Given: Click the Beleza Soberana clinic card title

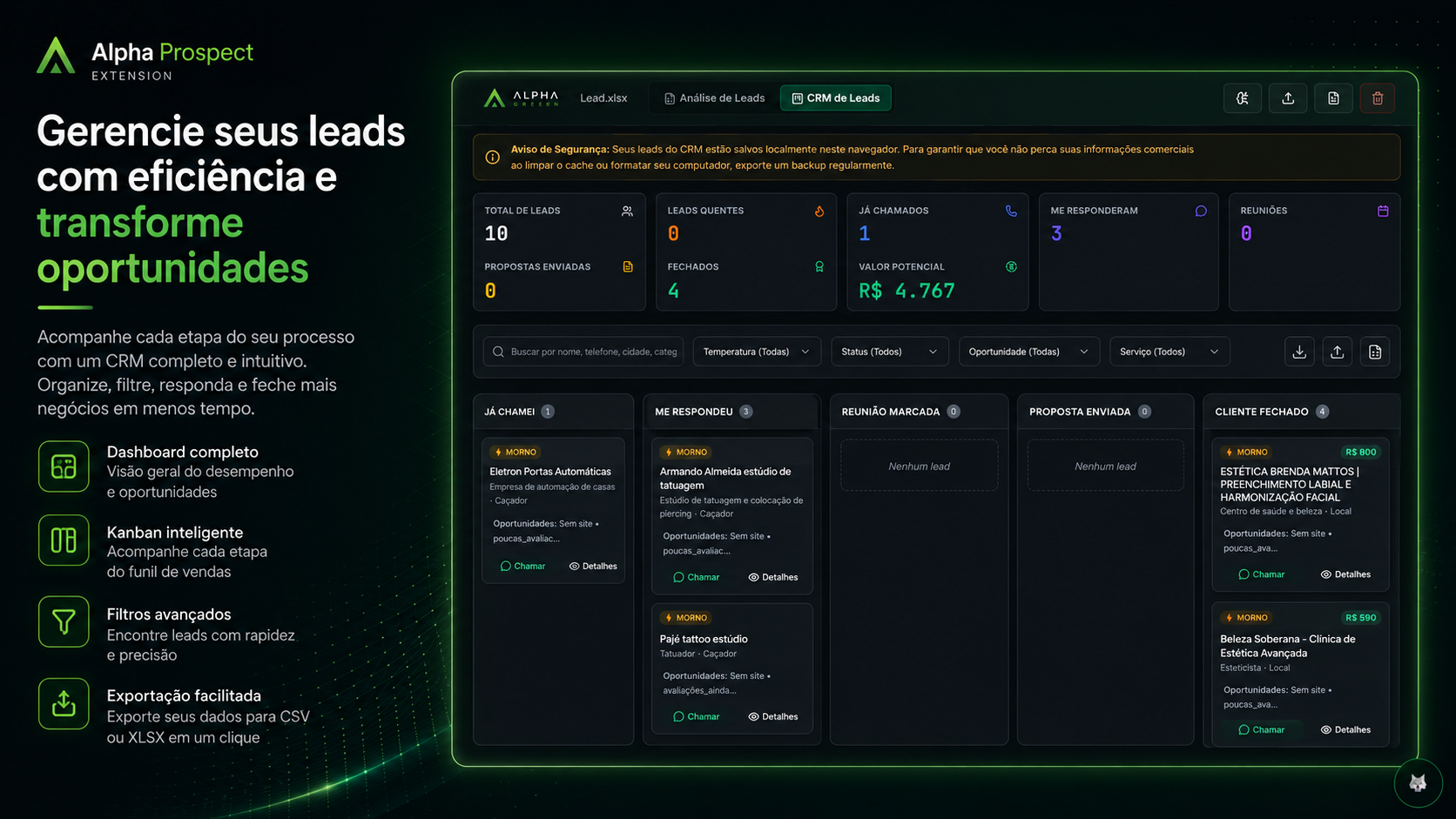Looking at the screenshot, I should (x=1288, y=646).
